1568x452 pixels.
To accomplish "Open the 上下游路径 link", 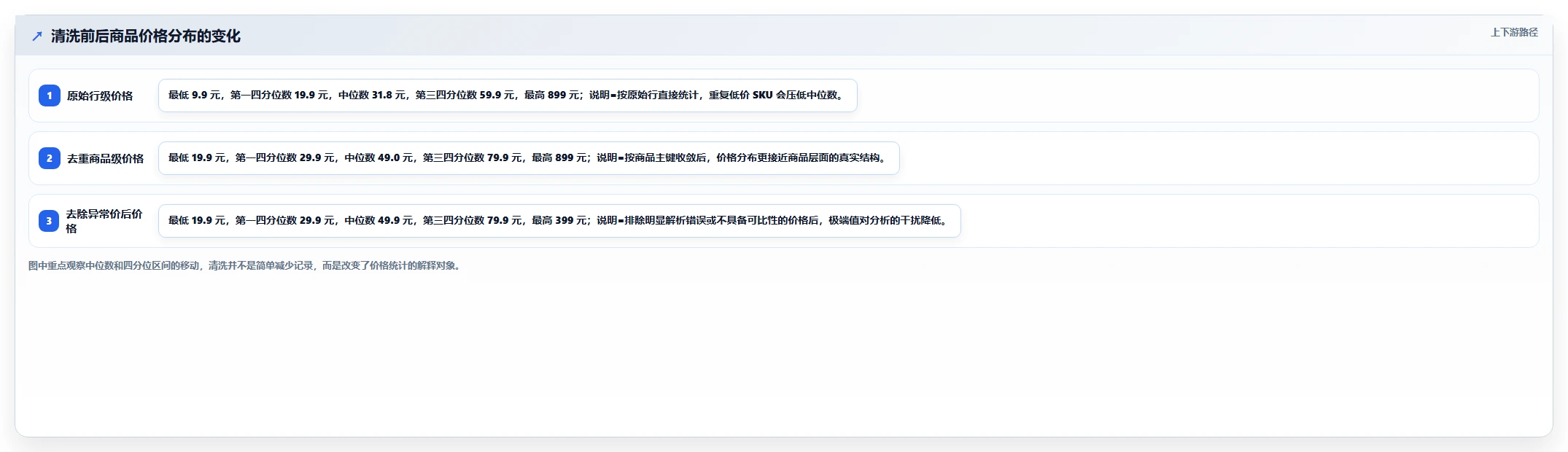I will coord(1514,32).
